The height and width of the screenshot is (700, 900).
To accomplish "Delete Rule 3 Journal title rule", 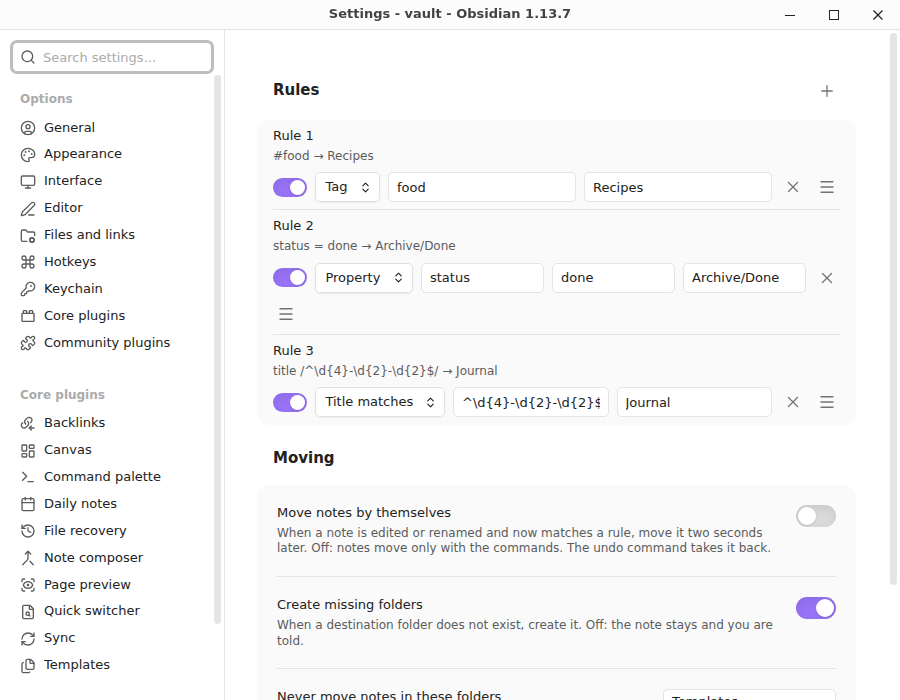I will point(793,402).
